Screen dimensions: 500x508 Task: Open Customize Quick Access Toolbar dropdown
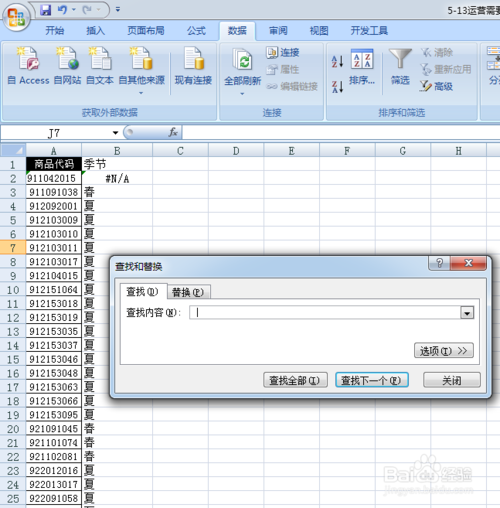[118, 10]
